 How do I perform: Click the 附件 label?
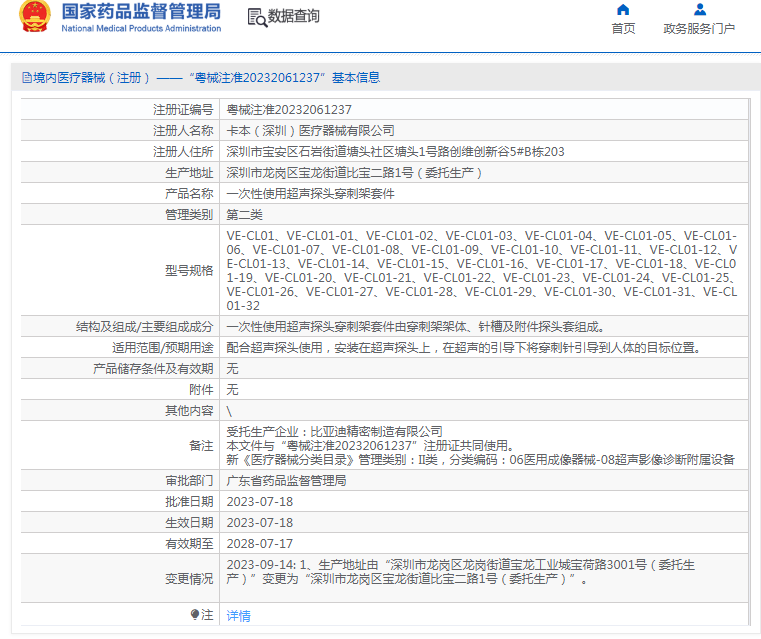click(201, 390)
